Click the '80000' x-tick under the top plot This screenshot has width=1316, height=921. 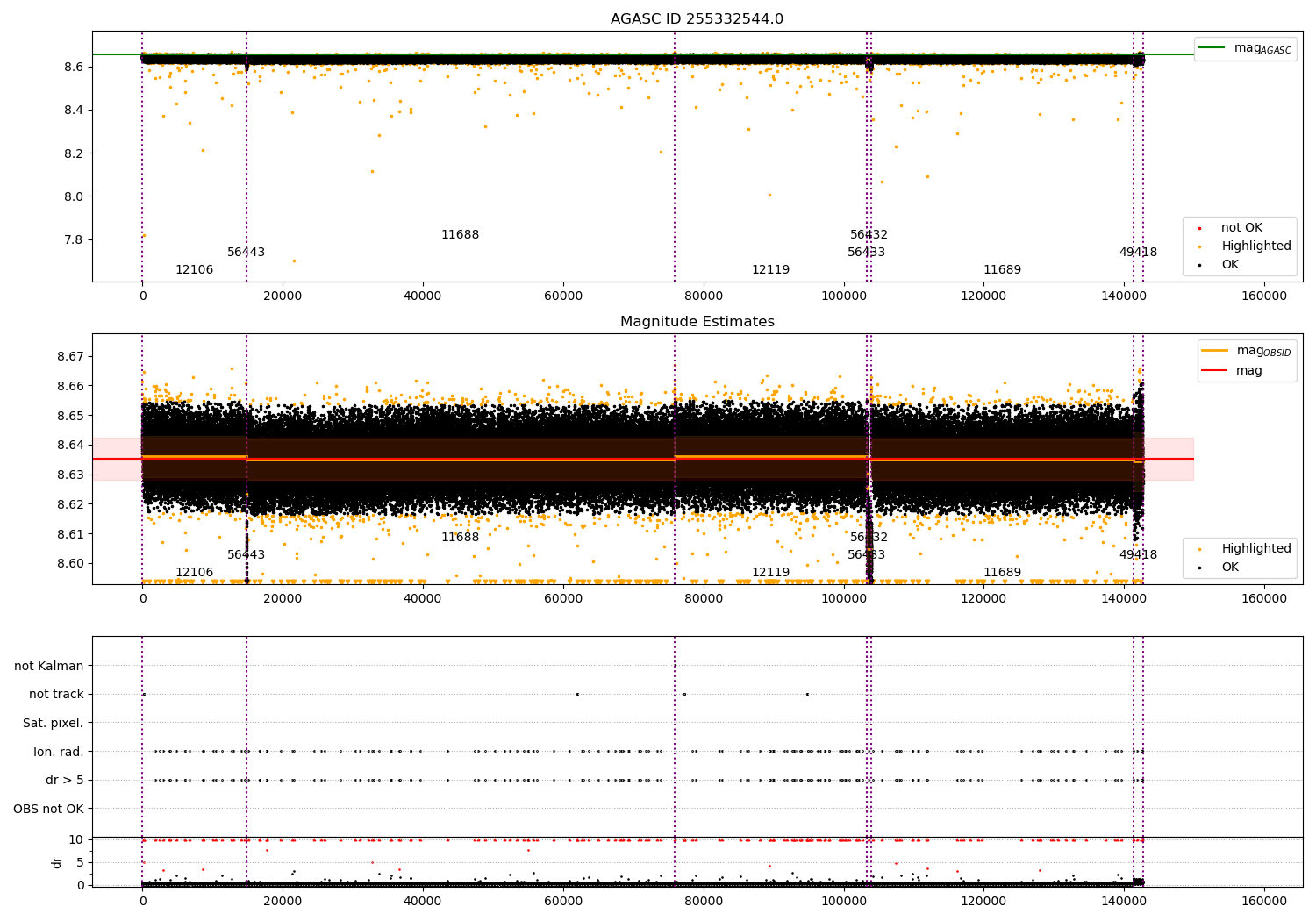704,296
